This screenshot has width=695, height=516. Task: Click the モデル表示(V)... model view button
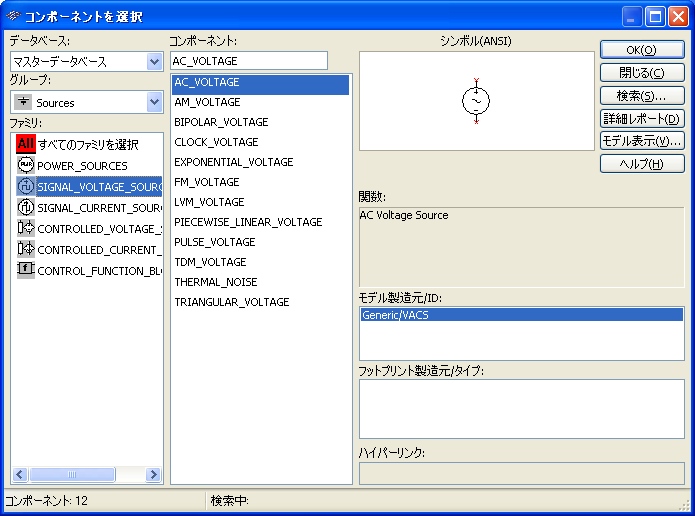coord(641,141)
